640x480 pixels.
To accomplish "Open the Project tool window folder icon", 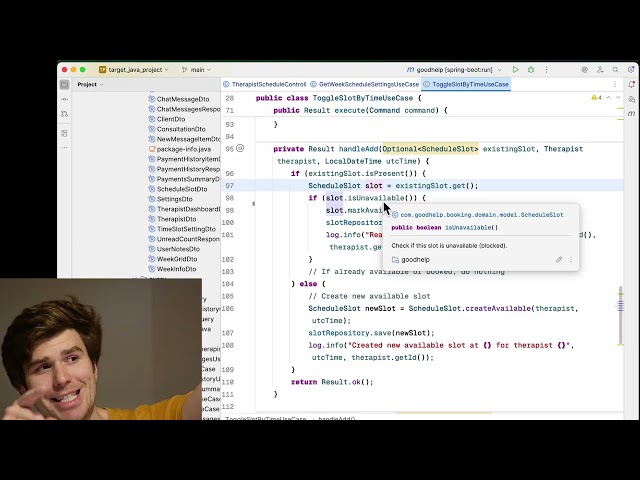I will point(65,84).
